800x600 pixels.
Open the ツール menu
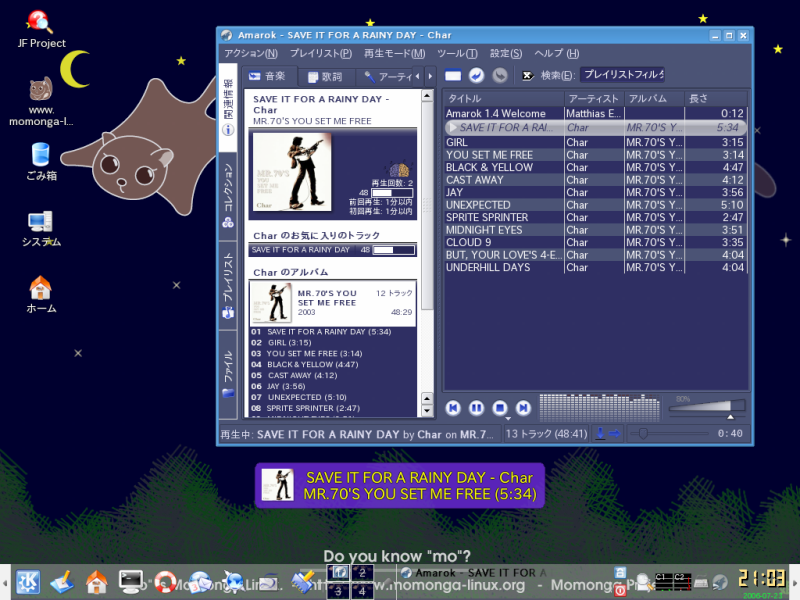[x=457, y=54]
